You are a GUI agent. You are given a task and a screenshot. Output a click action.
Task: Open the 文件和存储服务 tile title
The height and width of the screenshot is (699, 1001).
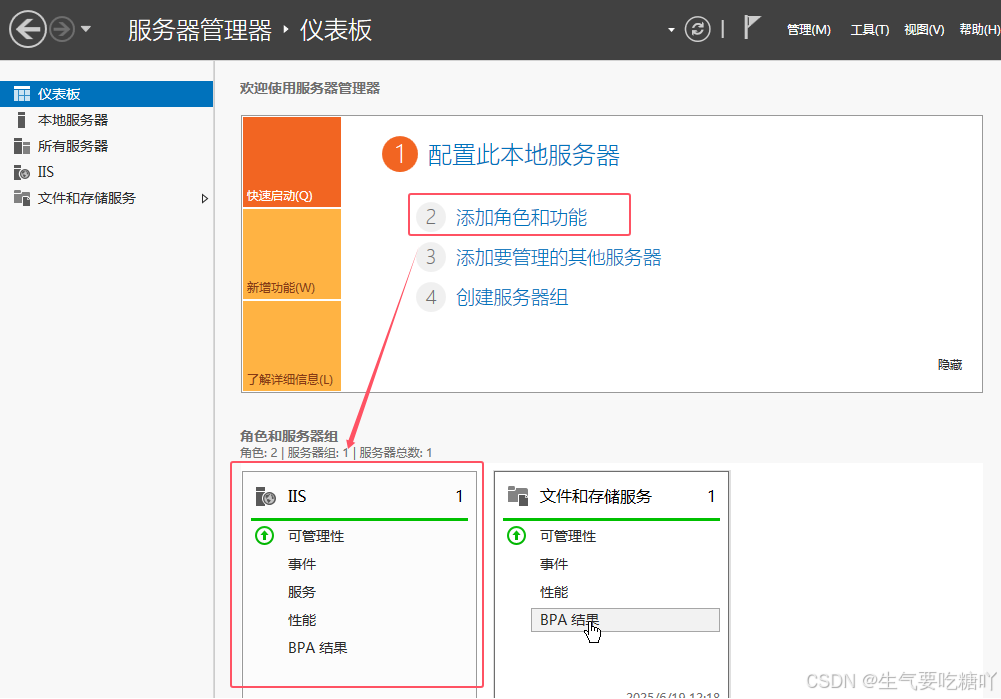[x=596, y=496]
